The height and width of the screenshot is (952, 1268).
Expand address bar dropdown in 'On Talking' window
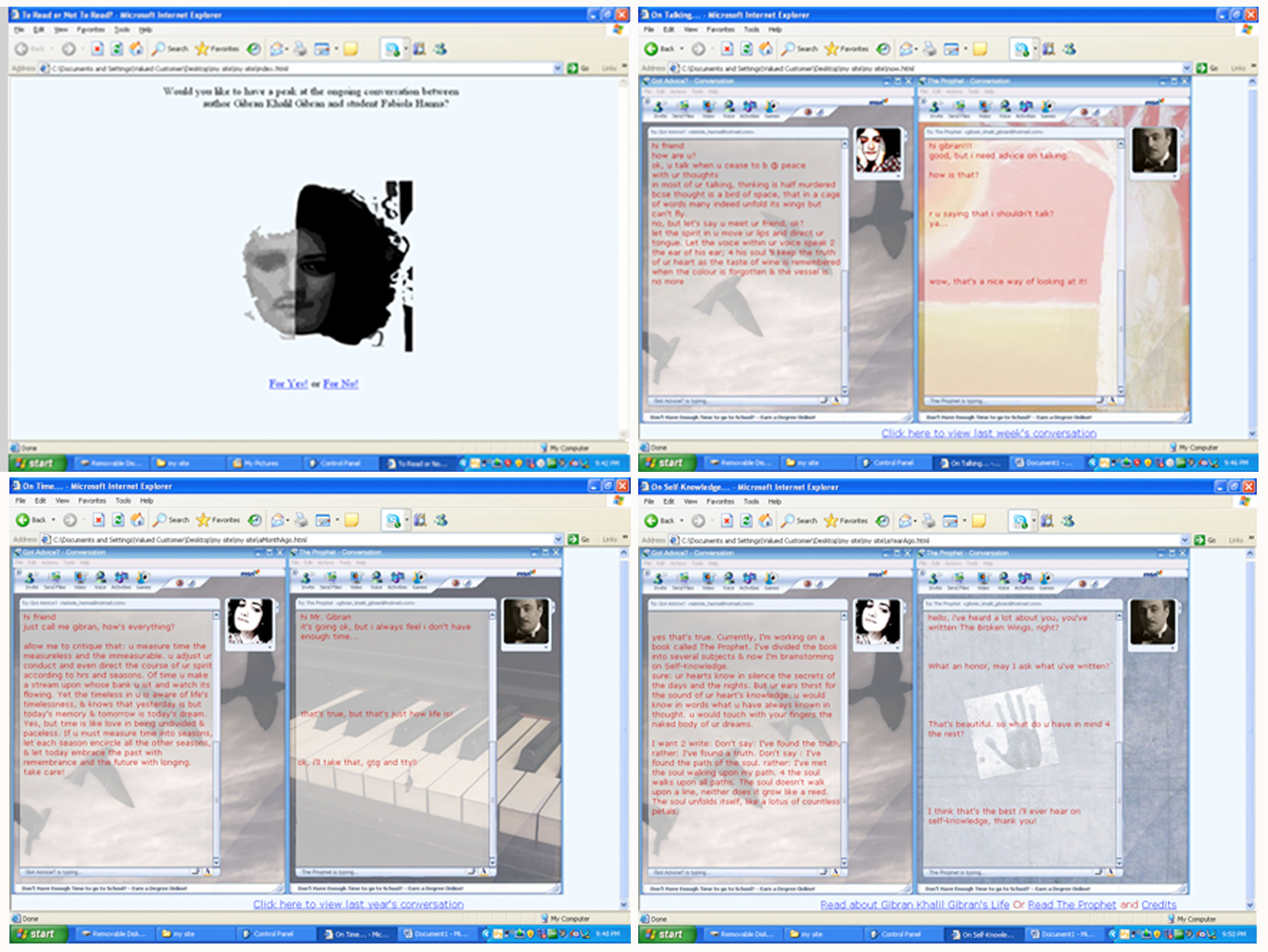click(1188, 68)
